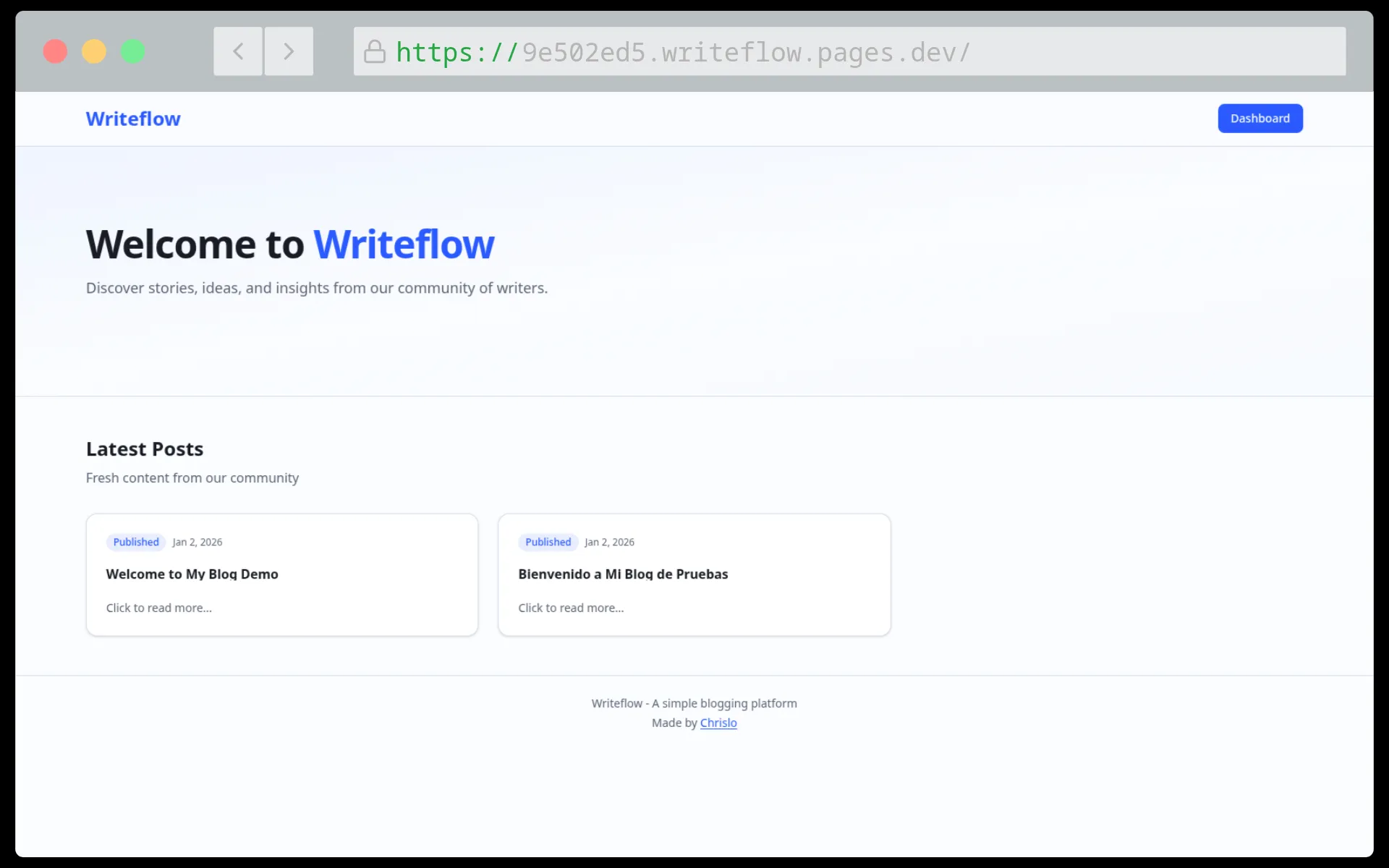Open the post Bienvenido a Mi Blog de Pruebas
The image size is (1389, 868).
623,574
